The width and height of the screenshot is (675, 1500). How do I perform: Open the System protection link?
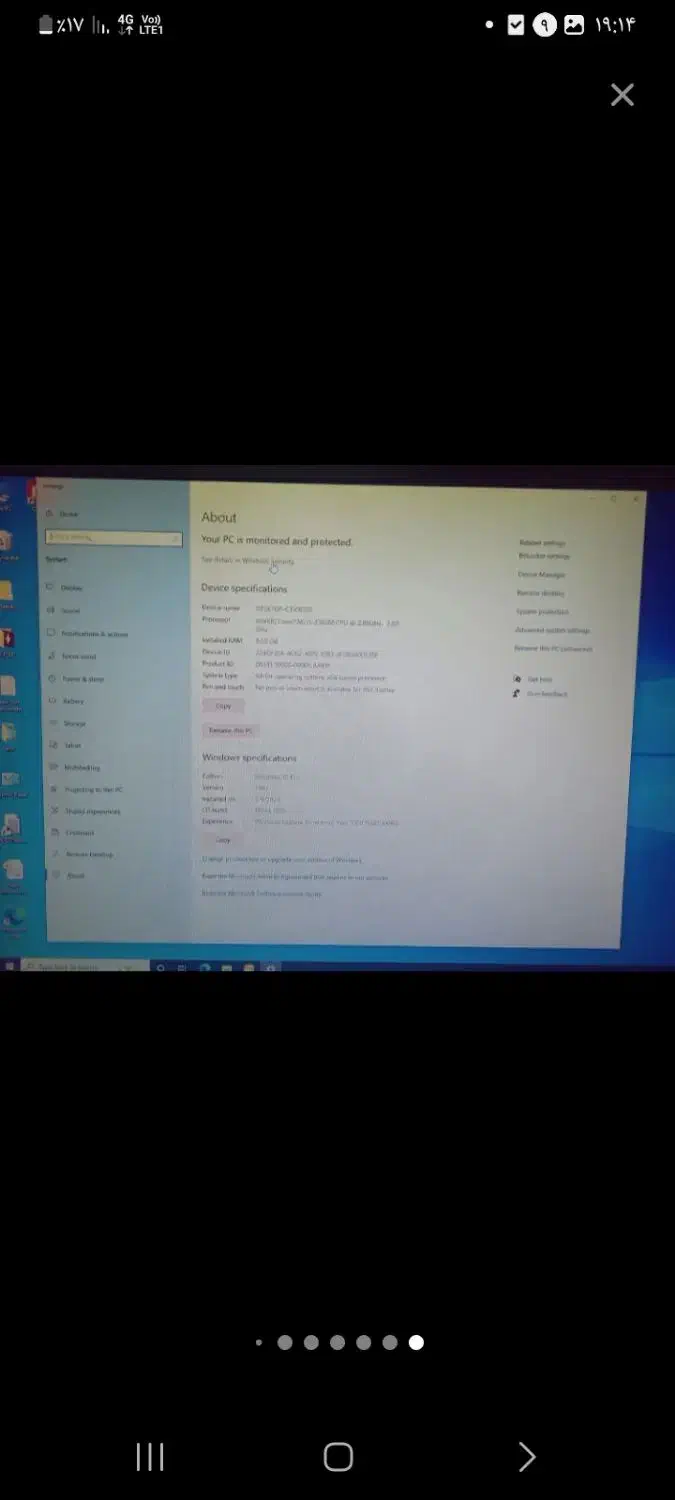click(542, 611)
